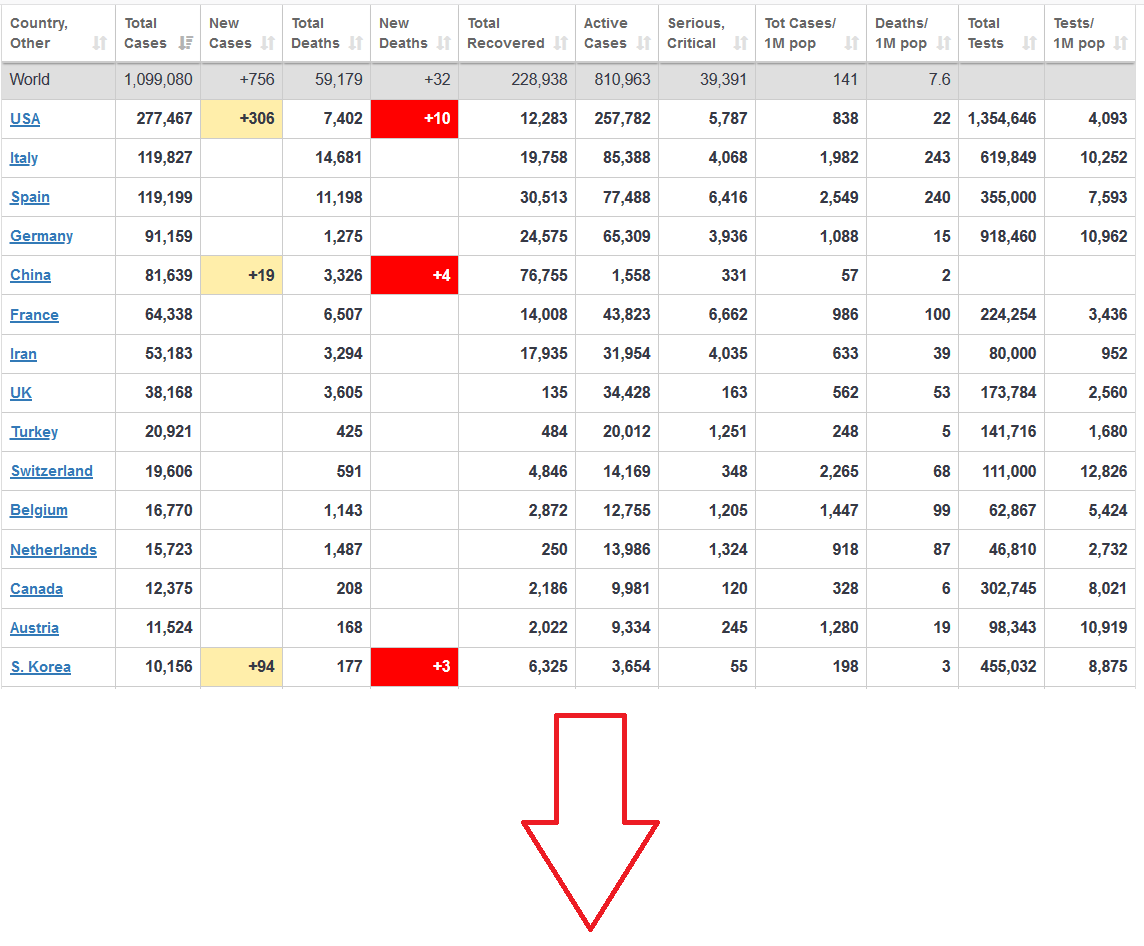Follow the Switzerland link
The height and width of the screenshot is (946, 1144).
pos(51,471)
